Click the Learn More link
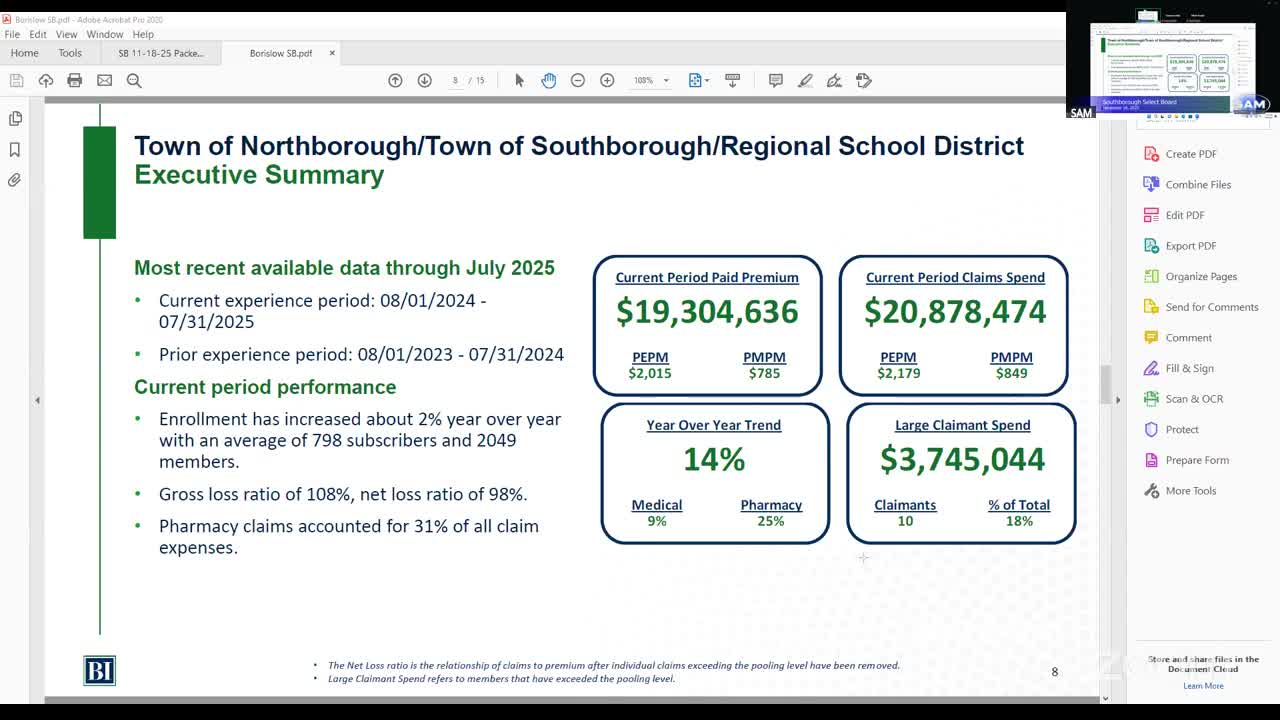Viewport: 1280px width, 720px height. [x=1203, y=686]
